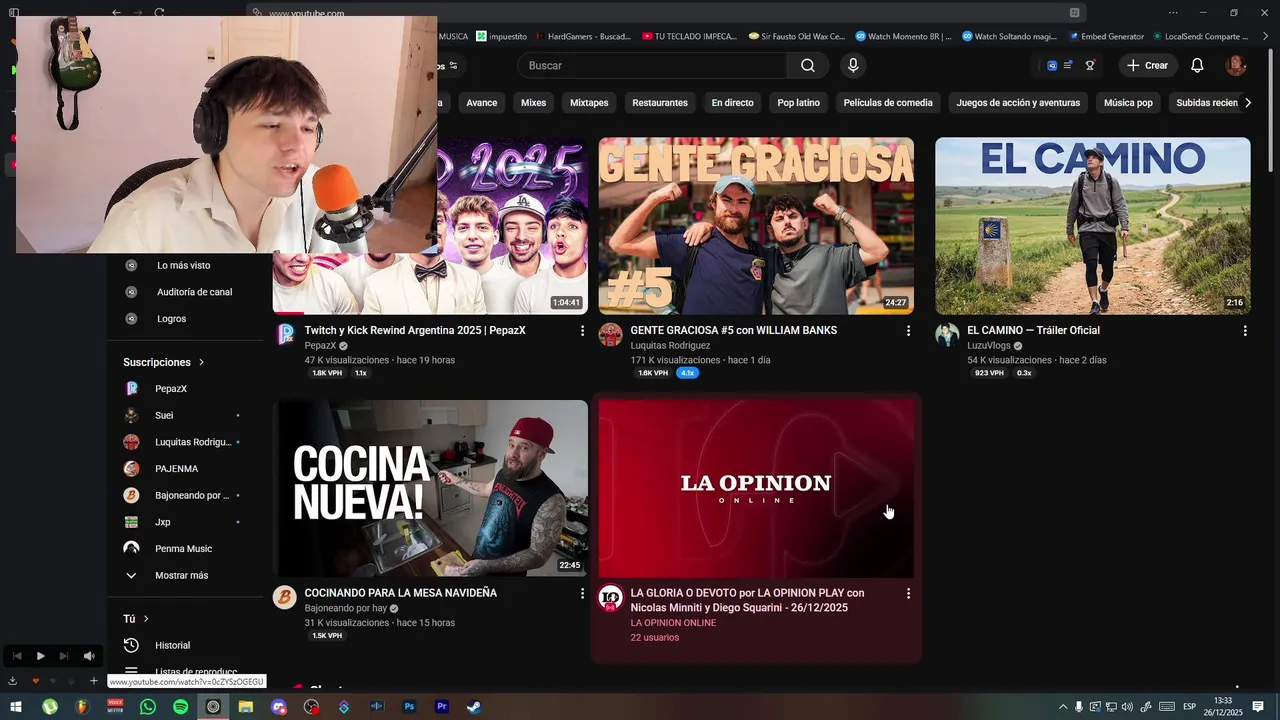Open WhatsApp from the taskbar
This screenshot has height=720, width=1280.
[148, 707]
